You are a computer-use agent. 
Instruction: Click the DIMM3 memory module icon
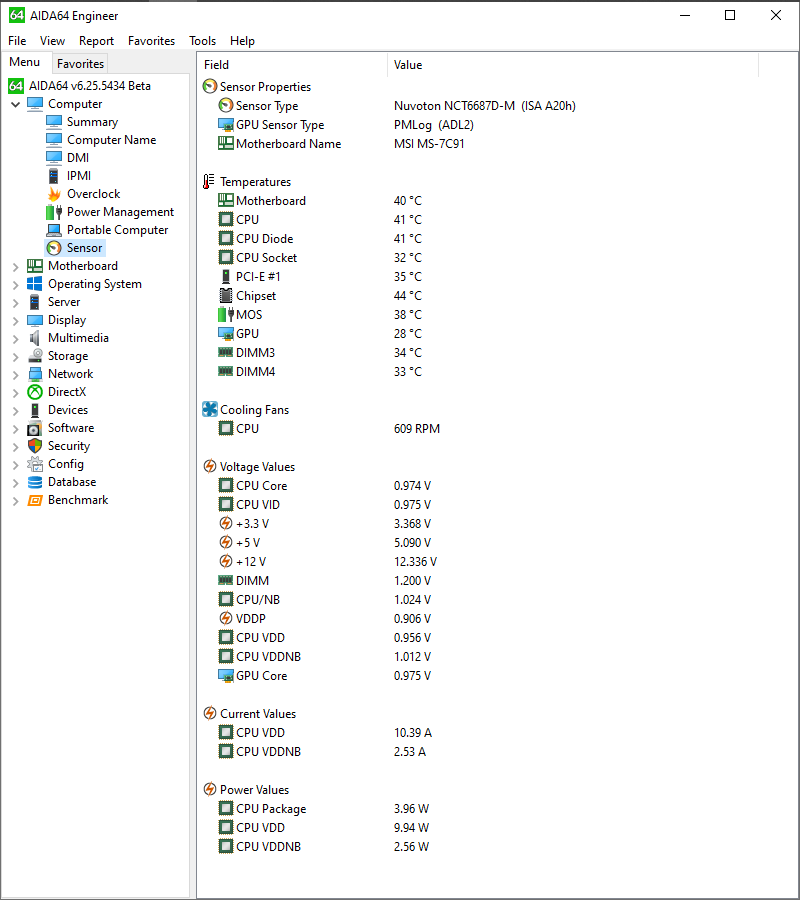click(x=226, y=352)
